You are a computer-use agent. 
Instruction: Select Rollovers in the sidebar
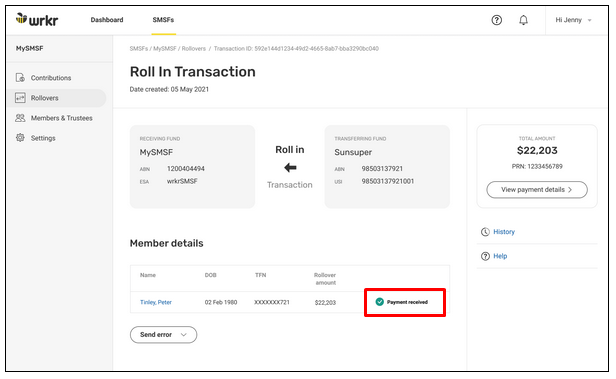[x=44, y=98]
